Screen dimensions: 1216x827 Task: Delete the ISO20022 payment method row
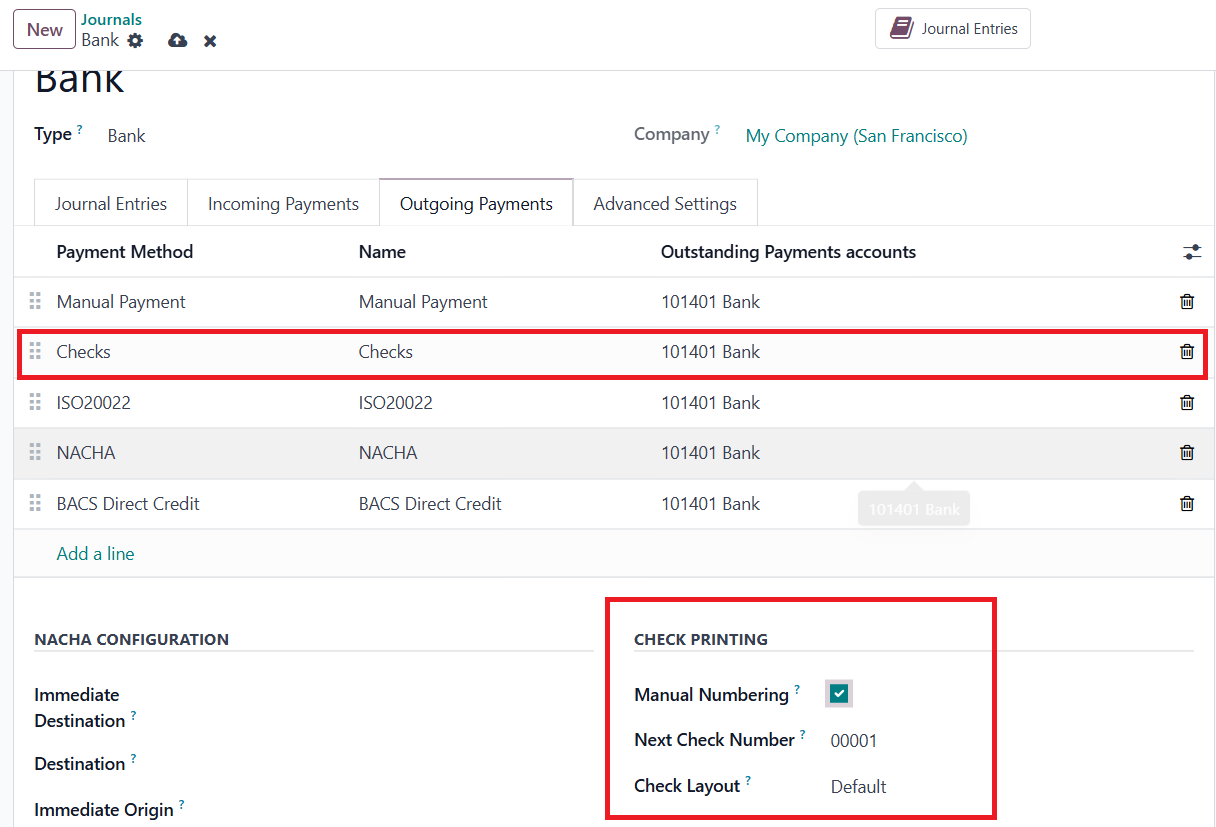click(x=1187, y=403)
